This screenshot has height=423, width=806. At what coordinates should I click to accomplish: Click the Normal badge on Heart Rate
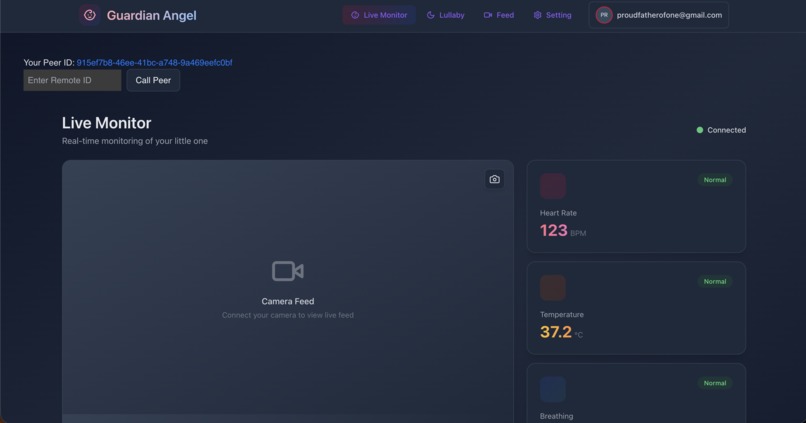point(715,180)
